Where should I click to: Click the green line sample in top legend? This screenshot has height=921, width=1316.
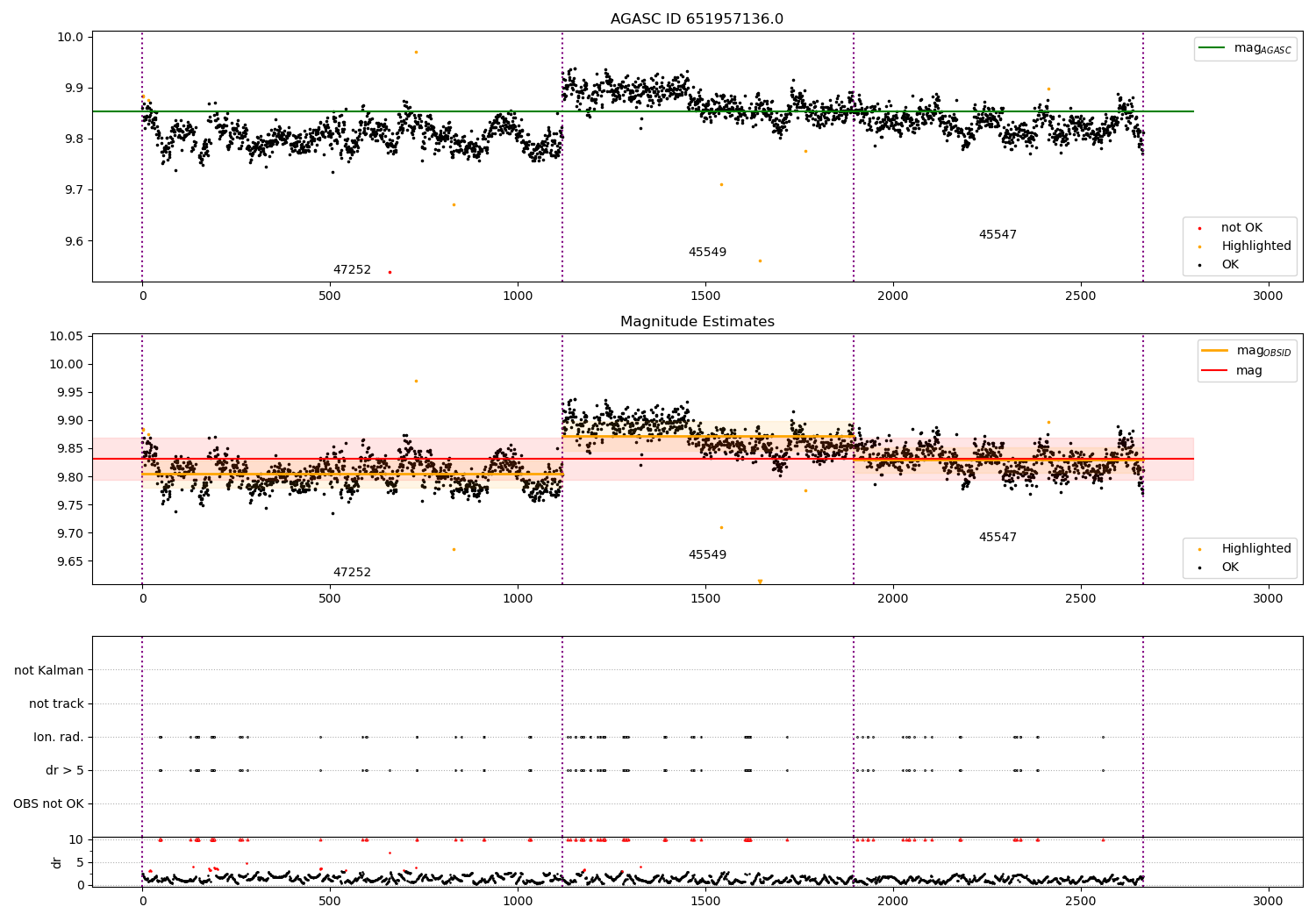pyautogui.click(x=1212, y=48)
